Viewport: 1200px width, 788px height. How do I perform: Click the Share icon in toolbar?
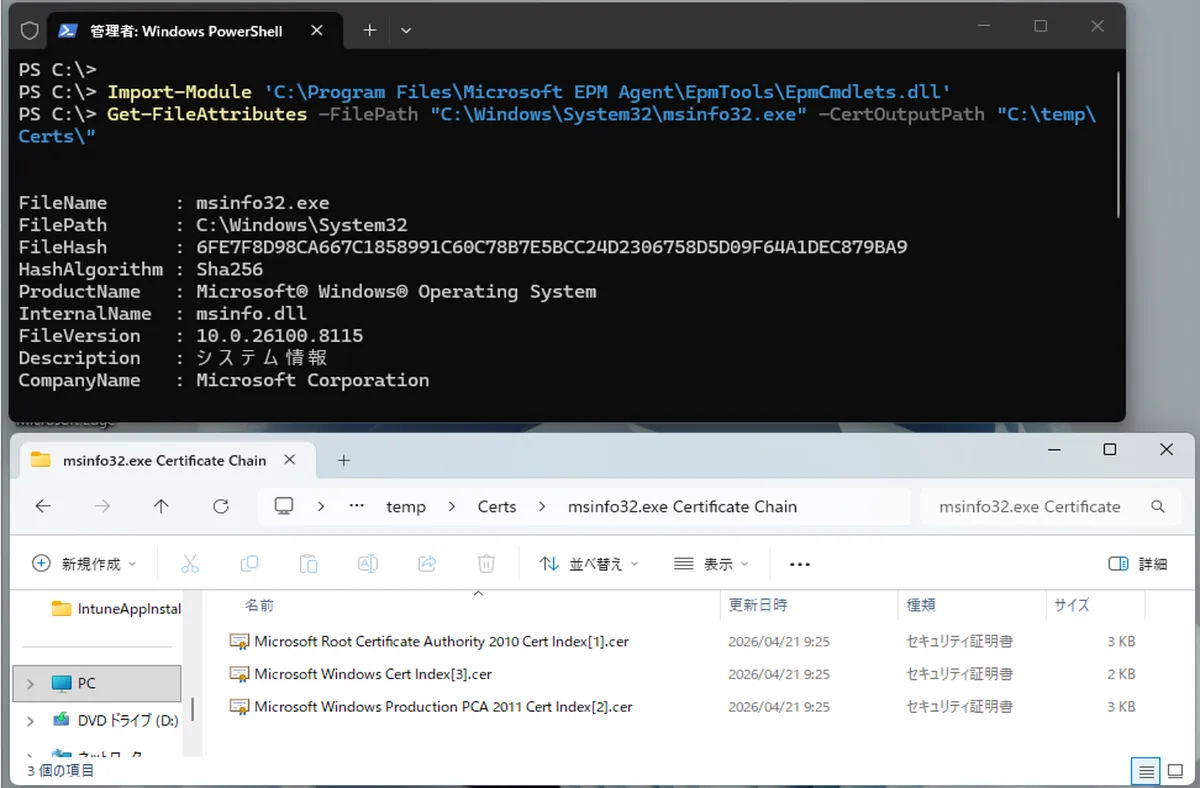427,564
